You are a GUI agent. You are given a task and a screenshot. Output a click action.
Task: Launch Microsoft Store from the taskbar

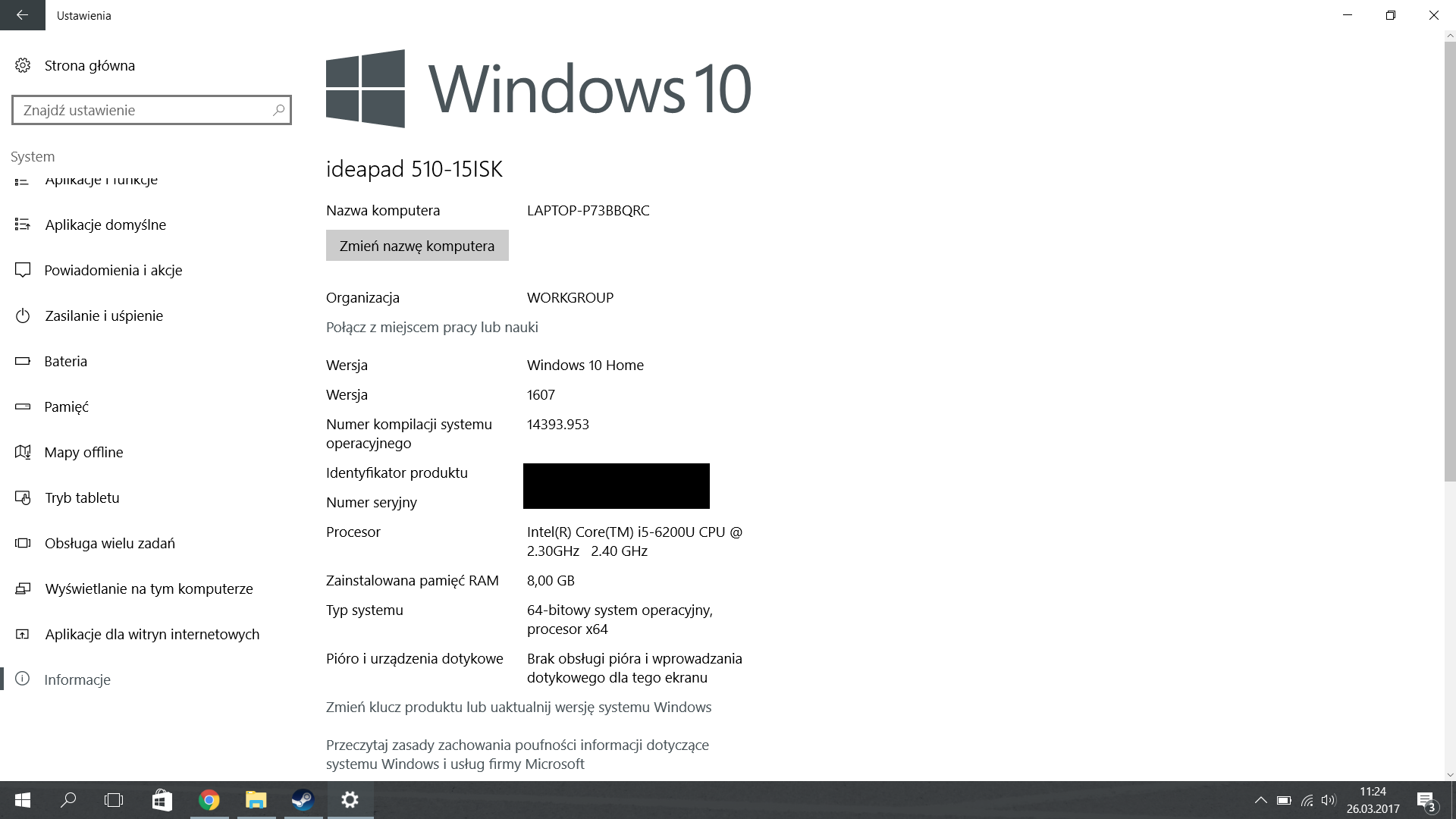[x=162, y=800]
